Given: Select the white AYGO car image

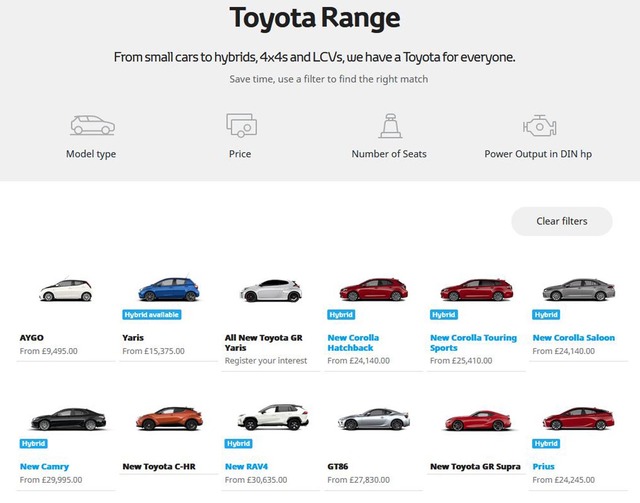Looking at the screenshot, I should (66, 290).
